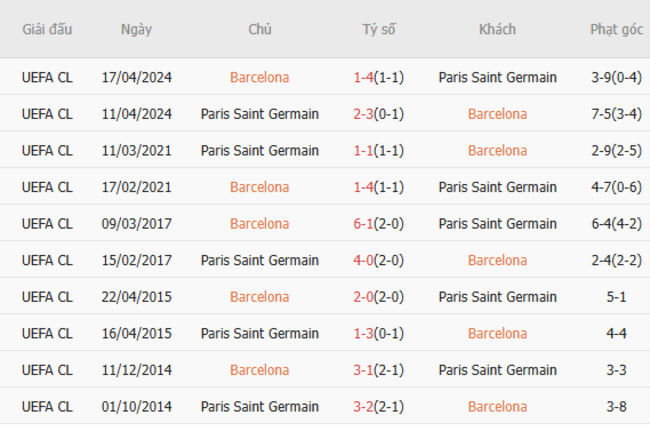Viewport: 650px width, 431px height.
Task: Click the 'Phạt góc' column header
Action: 616,29
